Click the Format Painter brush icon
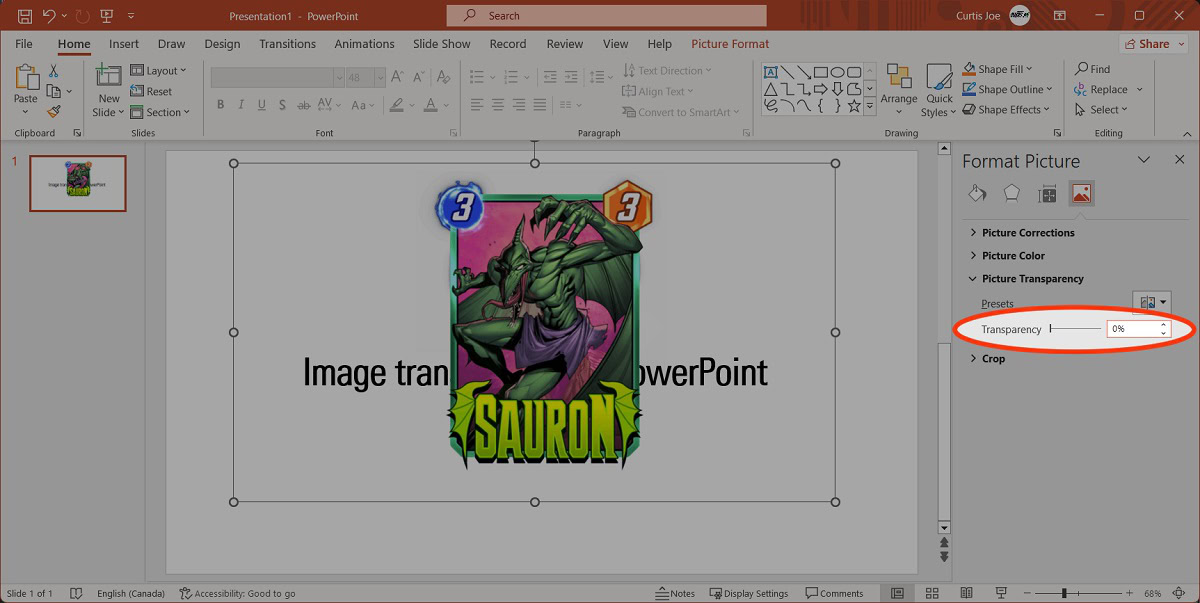 coord(54,112)
